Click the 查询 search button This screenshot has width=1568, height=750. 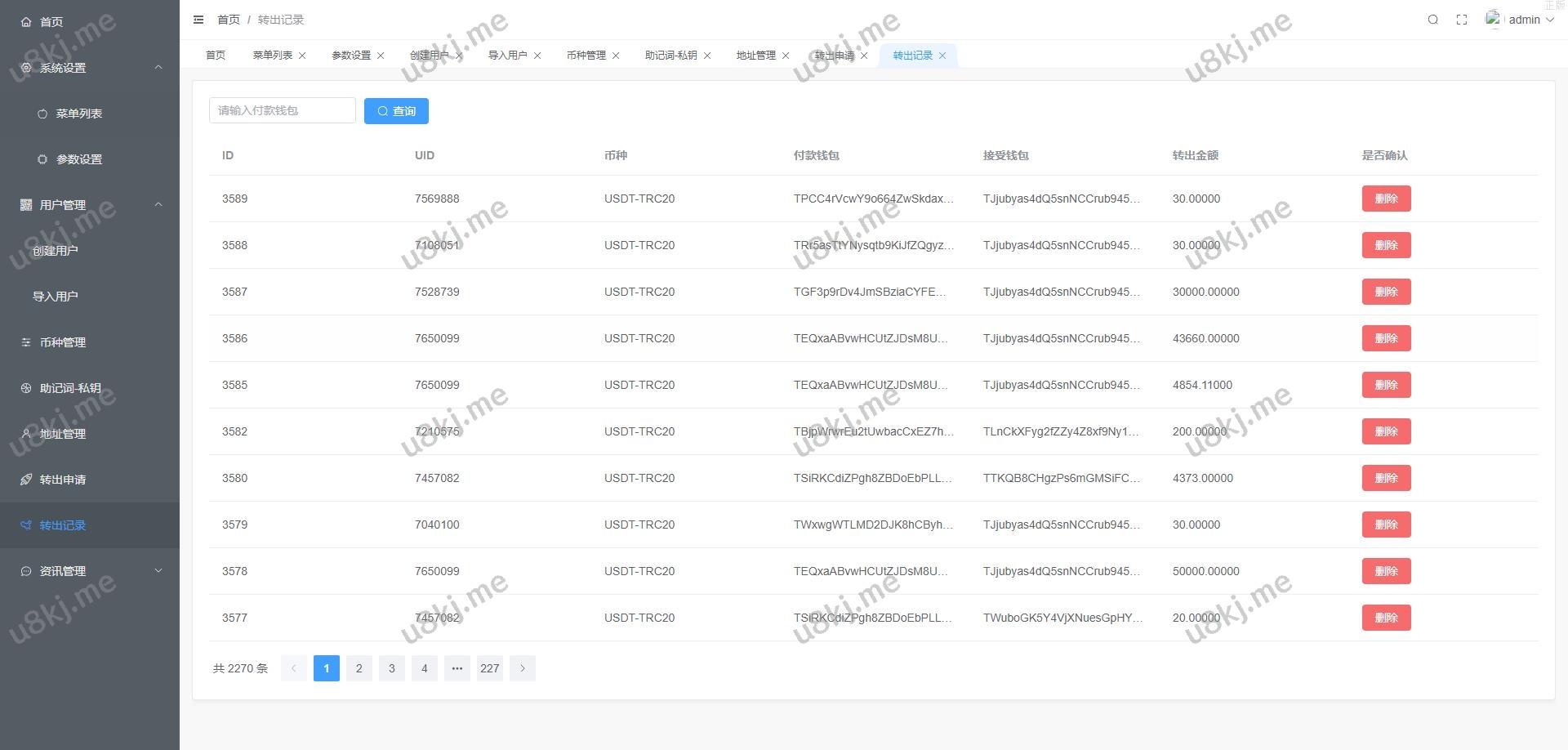[x=396, y=111]
